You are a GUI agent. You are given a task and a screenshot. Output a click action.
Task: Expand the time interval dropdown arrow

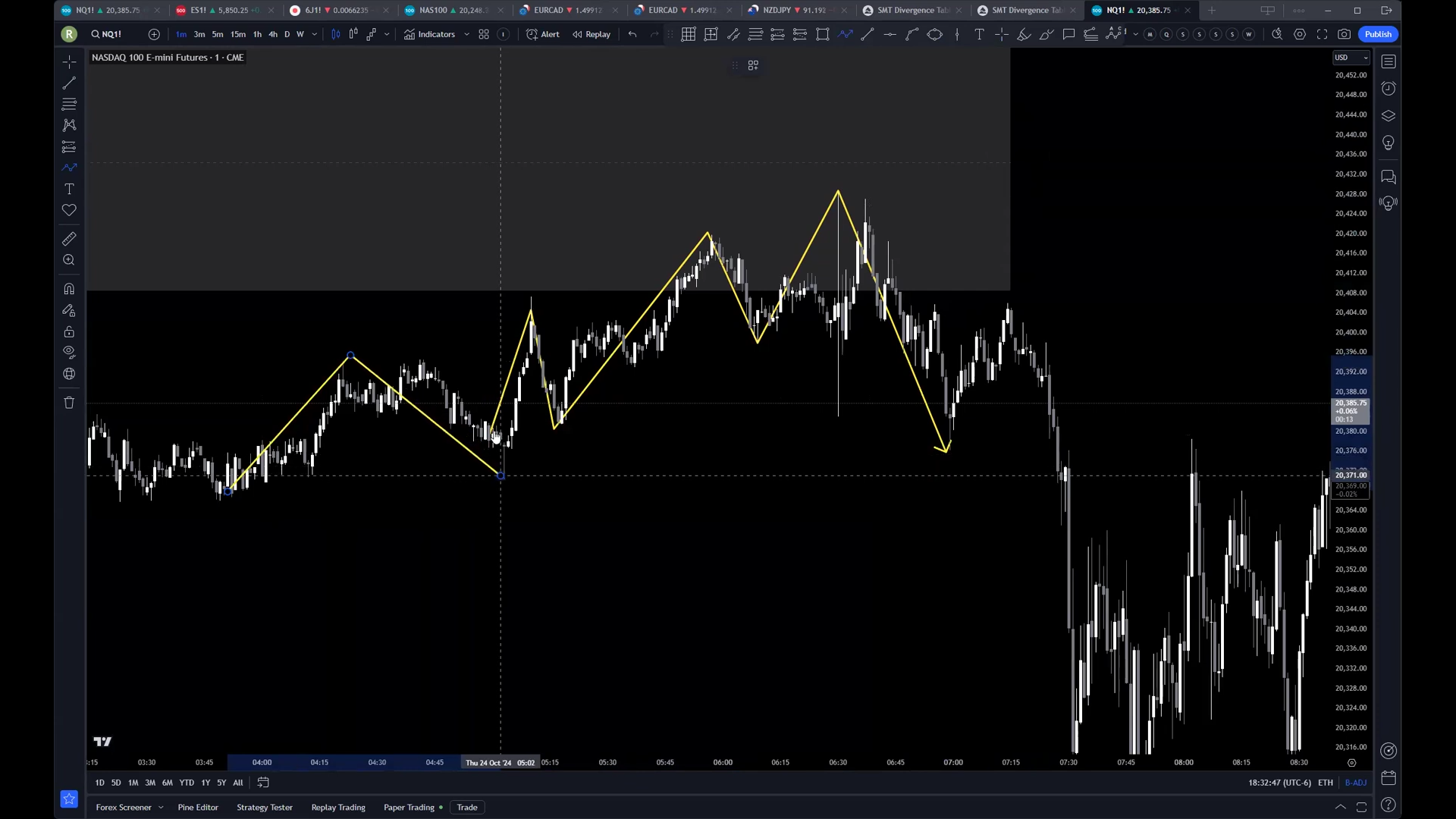tap(314, 34)
